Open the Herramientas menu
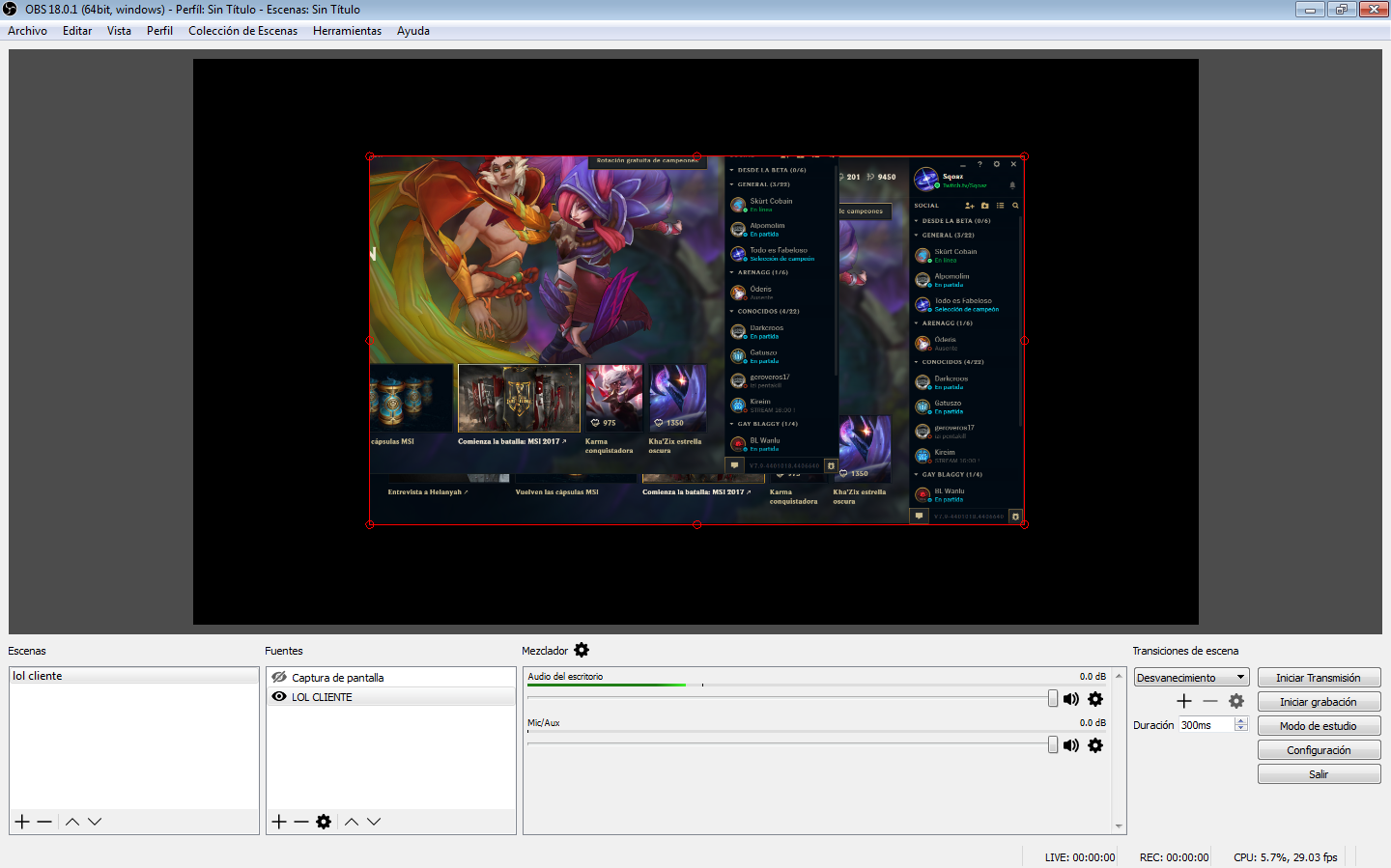 tap(347, 31)
